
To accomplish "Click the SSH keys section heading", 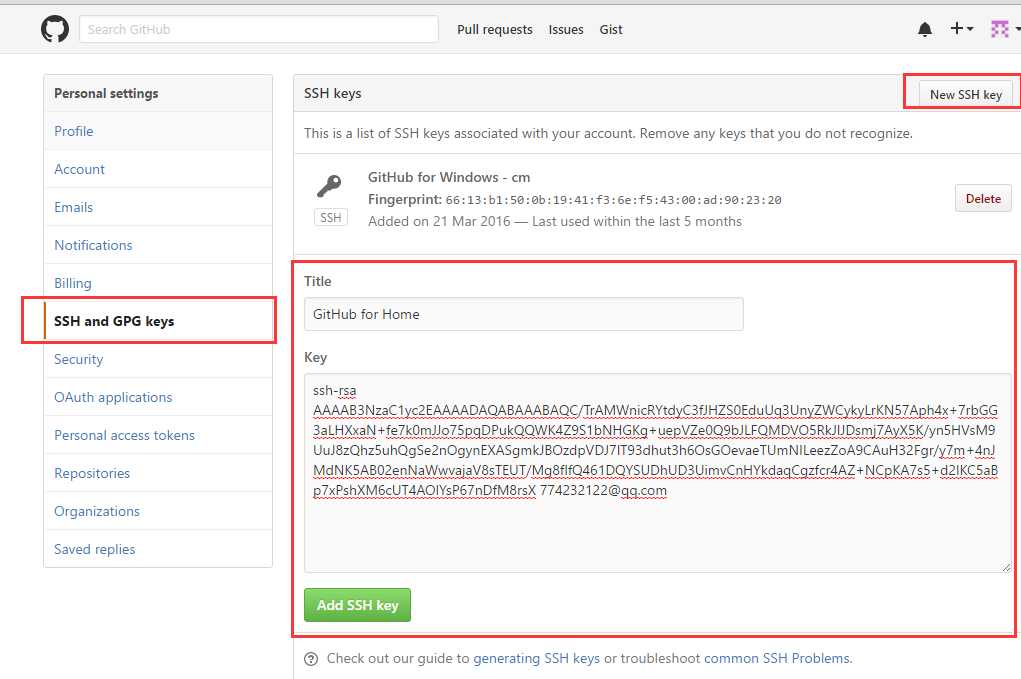I will click(332, 93).
